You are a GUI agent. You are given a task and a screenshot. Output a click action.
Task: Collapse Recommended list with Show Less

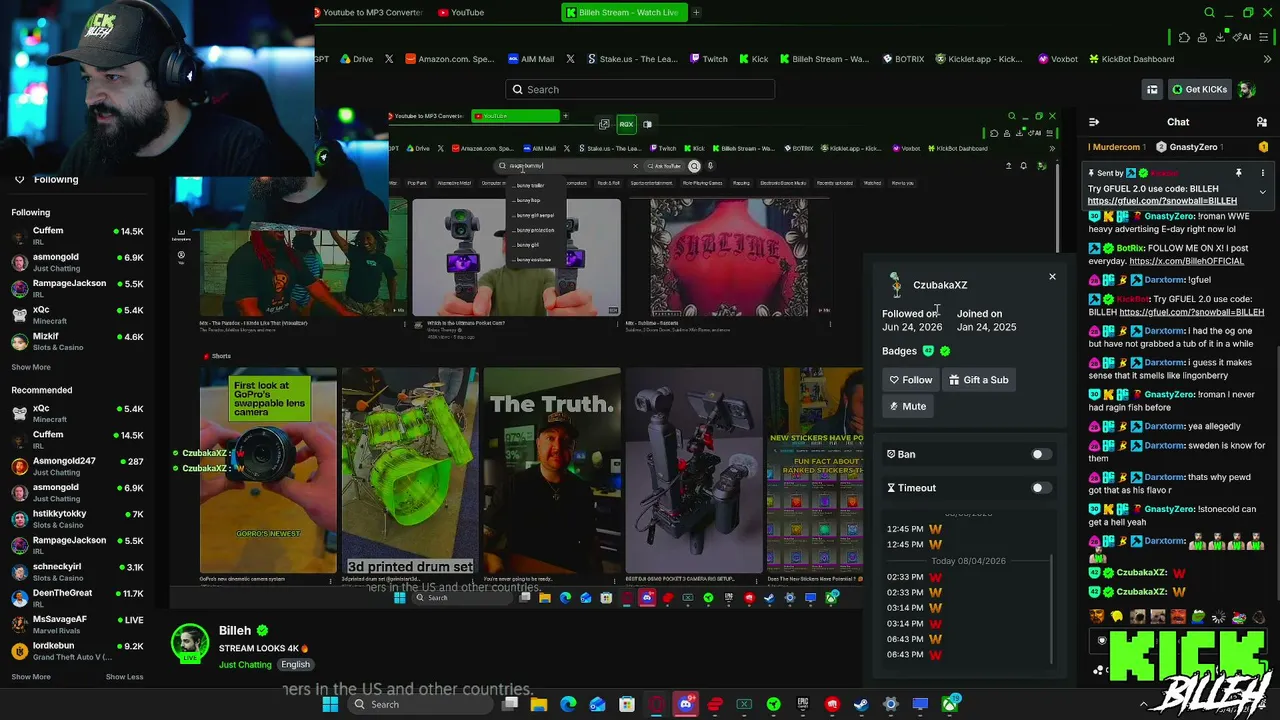(x=124, y=677)
